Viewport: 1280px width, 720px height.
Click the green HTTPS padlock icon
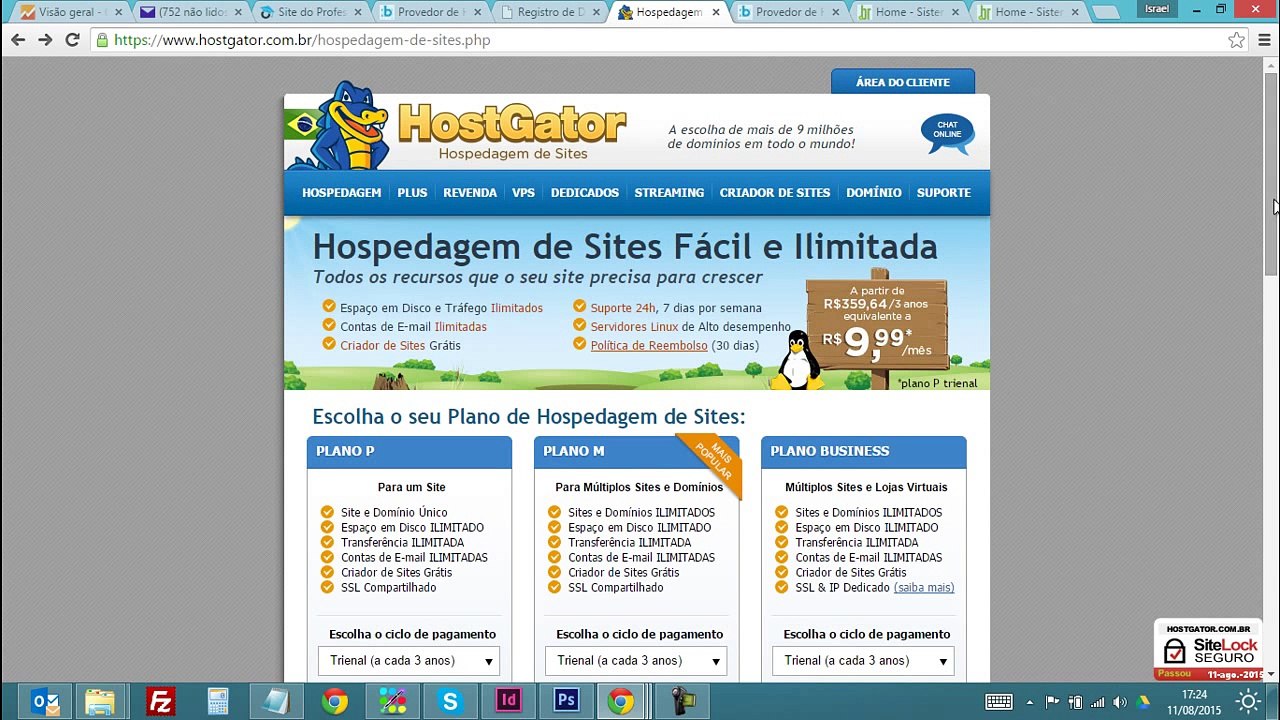click(x=102, y=40)
